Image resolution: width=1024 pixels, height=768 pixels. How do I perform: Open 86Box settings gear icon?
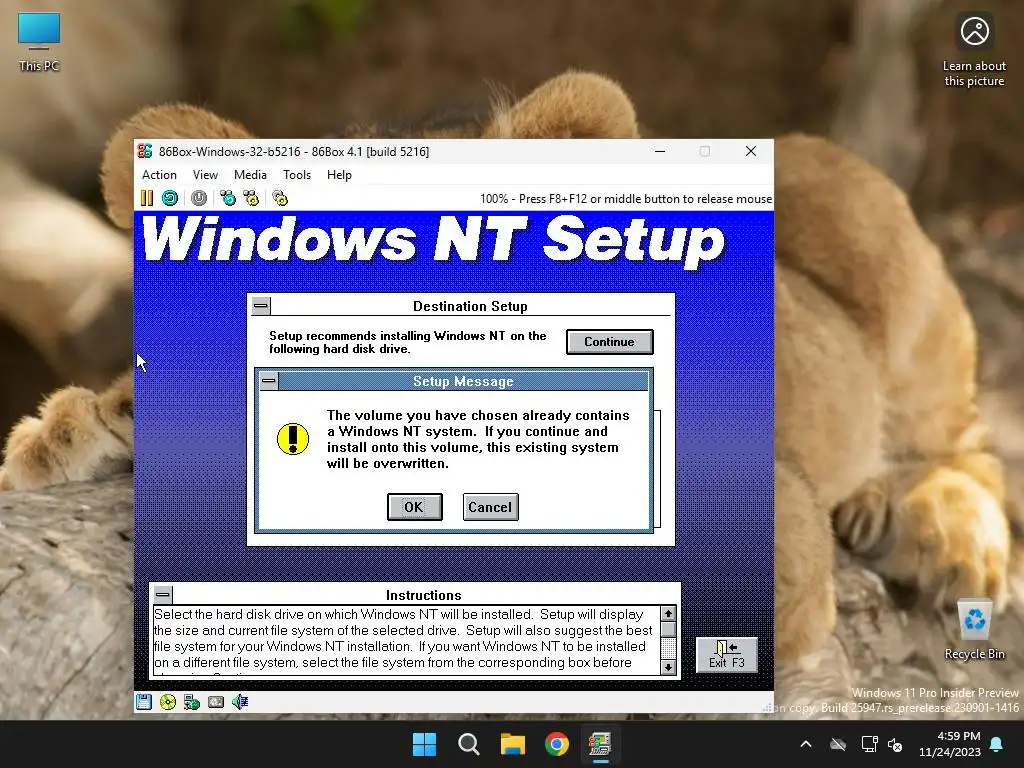(280, 198)
